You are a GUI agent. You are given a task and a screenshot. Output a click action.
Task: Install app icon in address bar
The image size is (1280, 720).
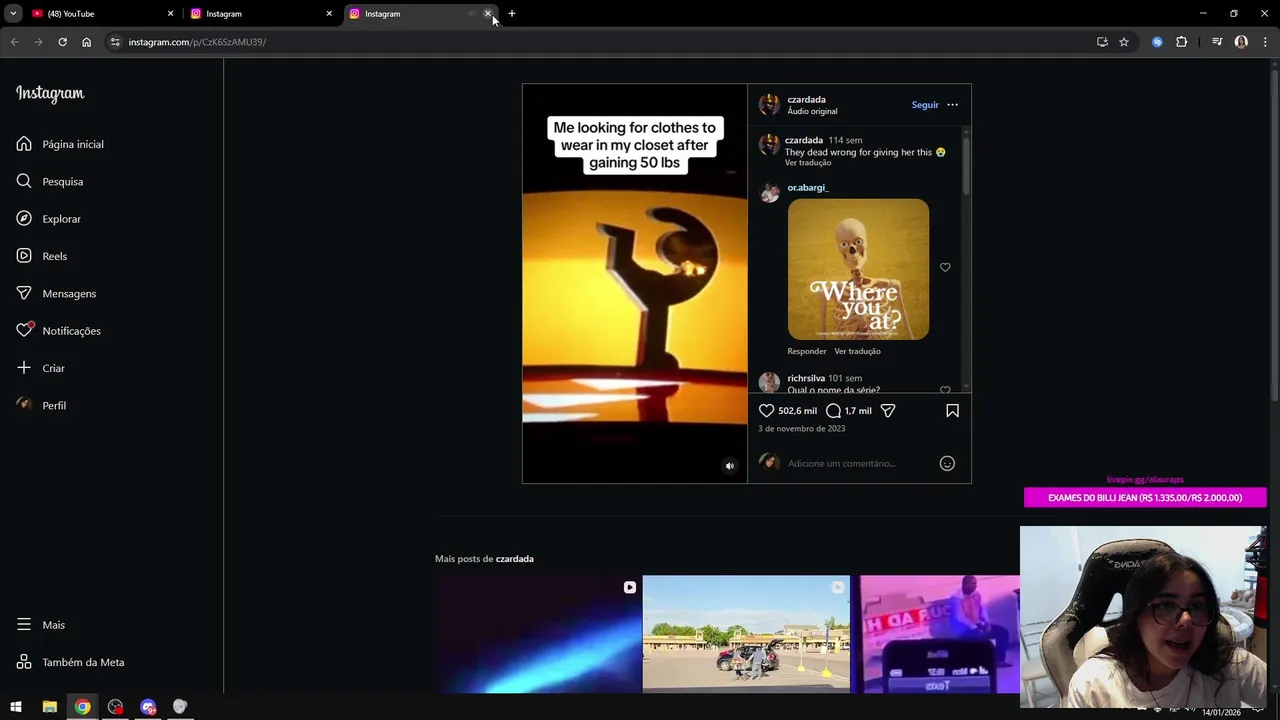click(1102, 42)
